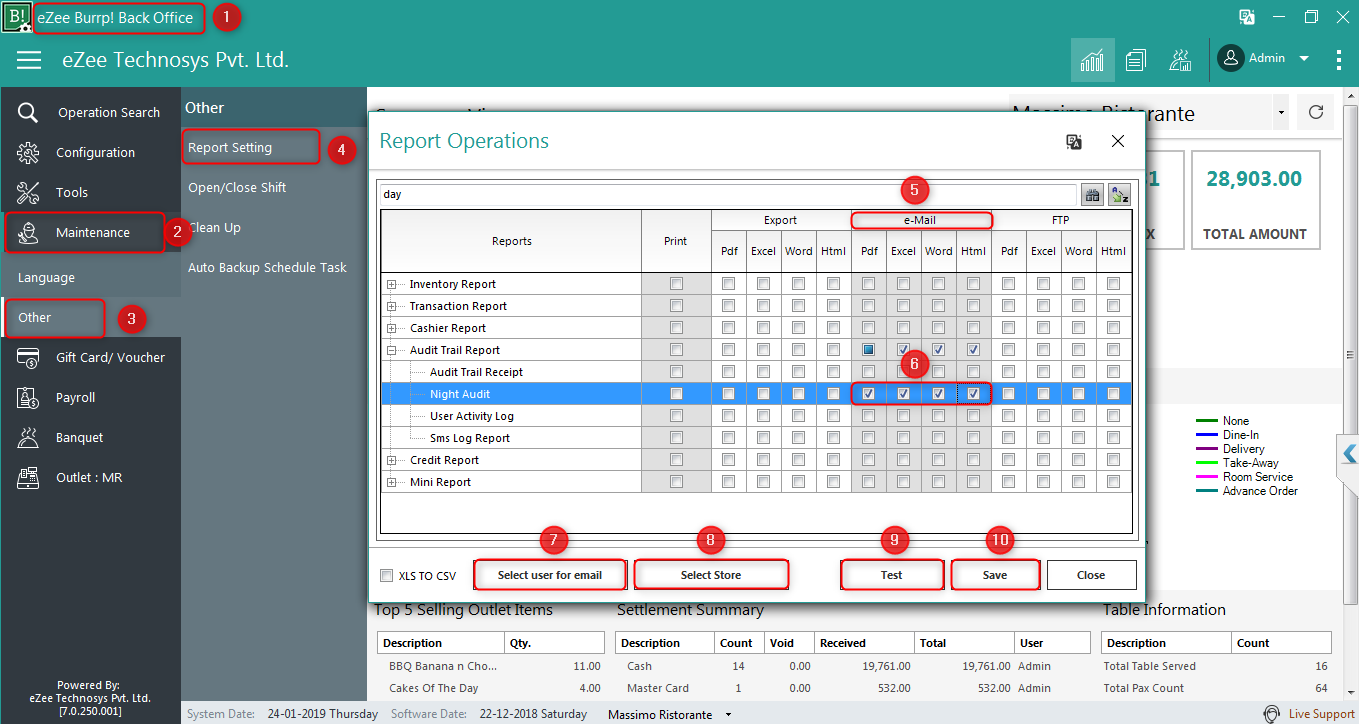This screenshot has width=1359, height=724.
Task: Expand Inventory Report tree node
Action: [392, 284]
